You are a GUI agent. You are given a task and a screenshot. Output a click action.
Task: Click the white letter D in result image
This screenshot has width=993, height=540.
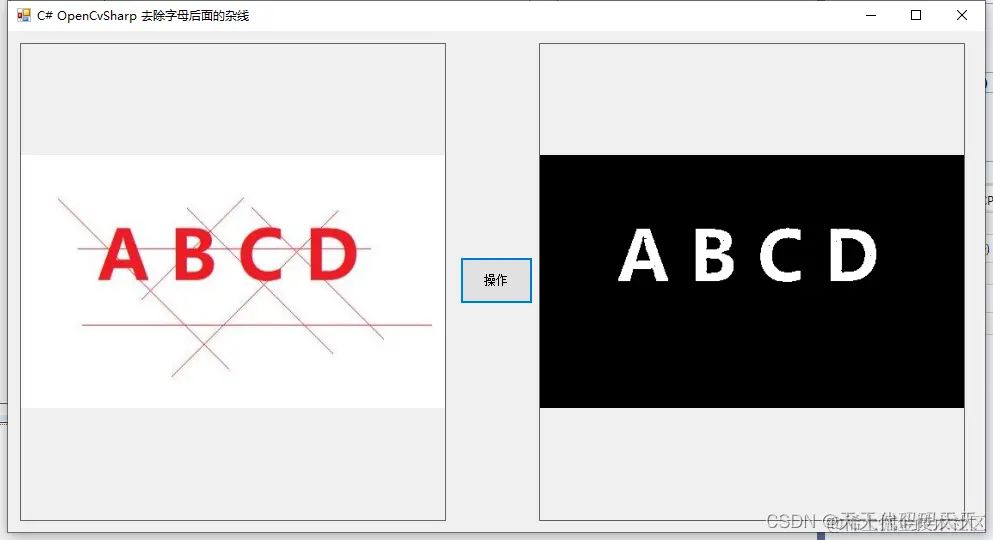(853, 254)
